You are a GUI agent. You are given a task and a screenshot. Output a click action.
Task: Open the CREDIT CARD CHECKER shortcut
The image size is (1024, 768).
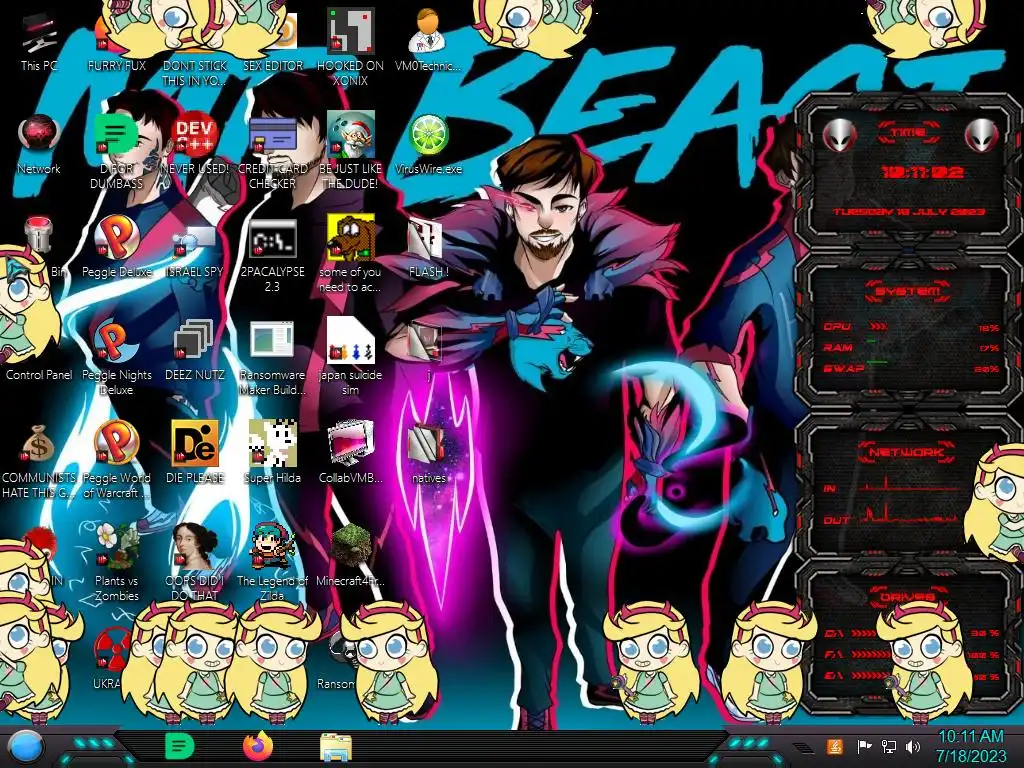click(x=273, y=151)
